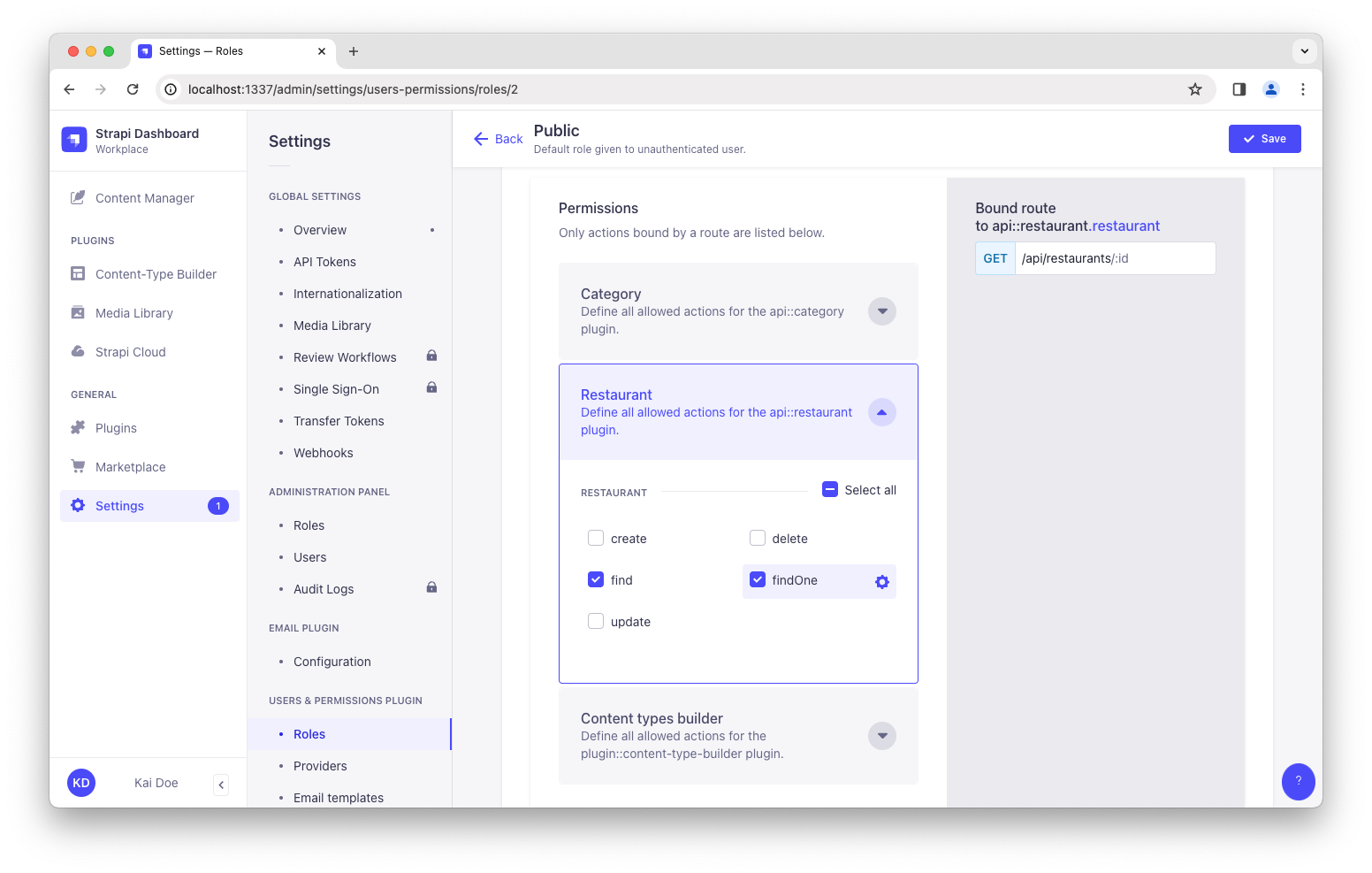Open the Content Manager from the sidebar
This screenshot has width=1372, height=873.
144,197
